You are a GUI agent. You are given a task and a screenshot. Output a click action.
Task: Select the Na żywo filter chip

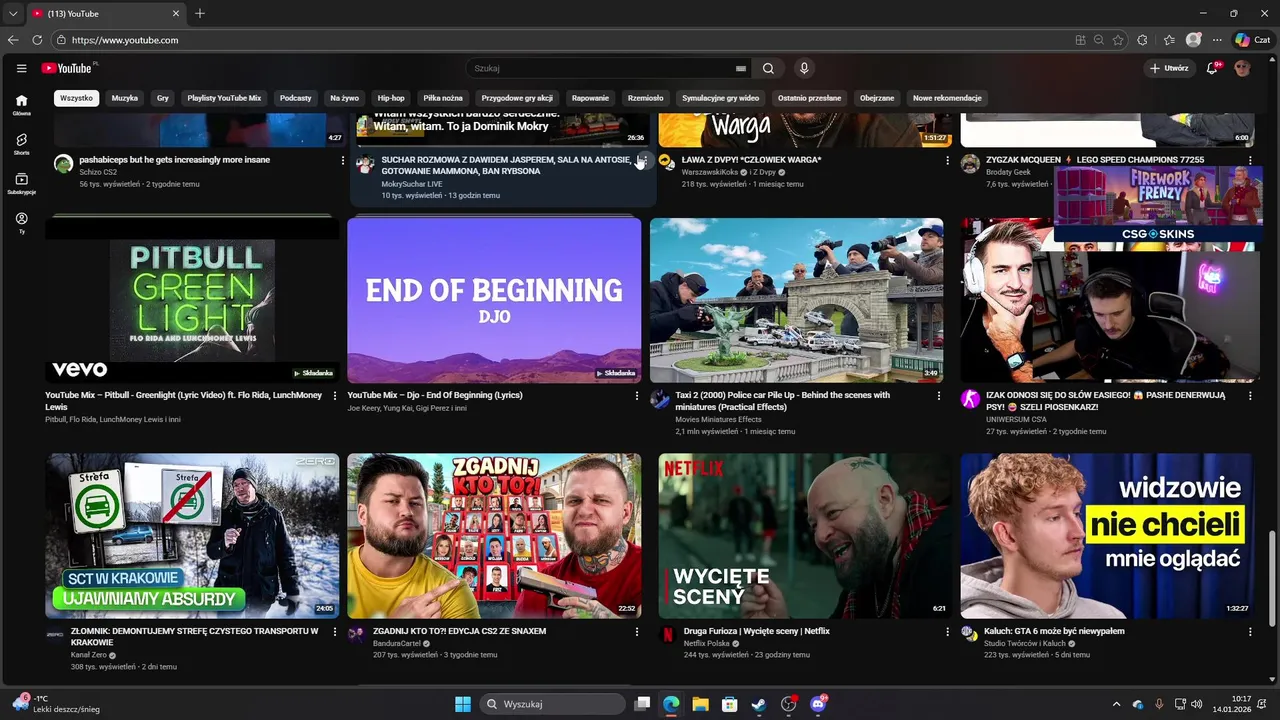(344, 98)
